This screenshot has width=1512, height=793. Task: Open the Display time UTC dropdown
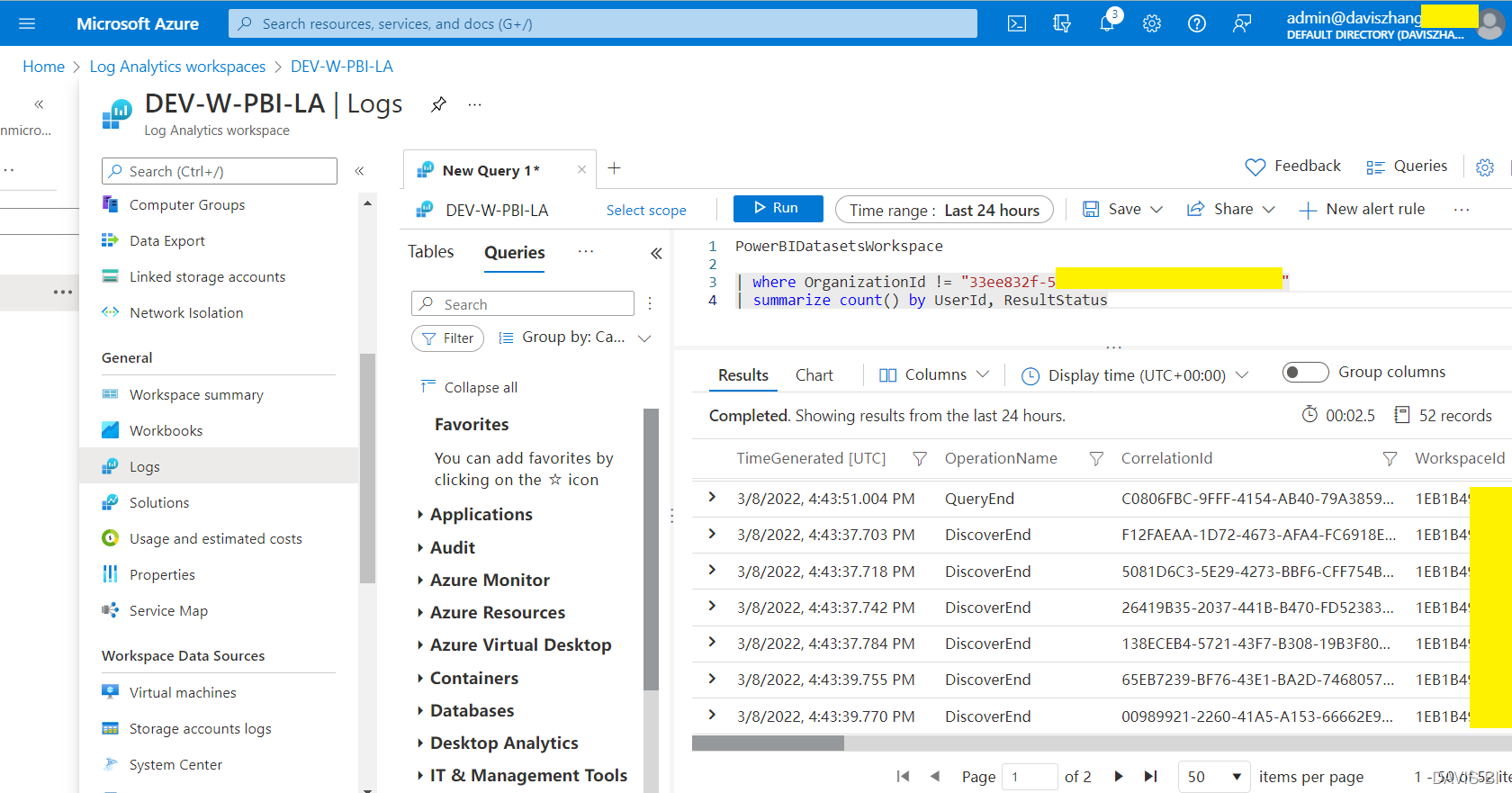click(x=1136, y=375)
